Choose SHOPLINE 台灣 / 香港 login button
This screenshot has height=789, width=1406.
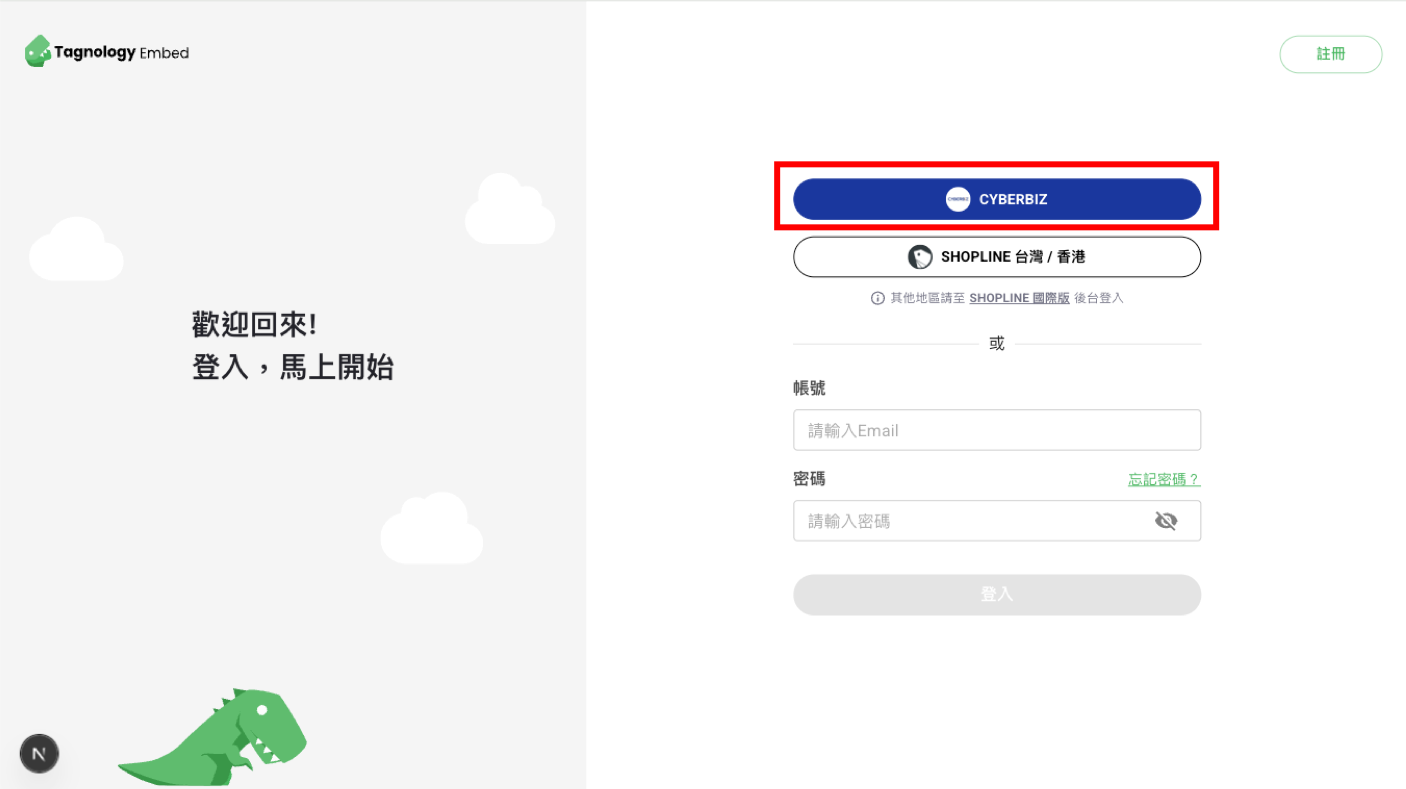point(997,257)
